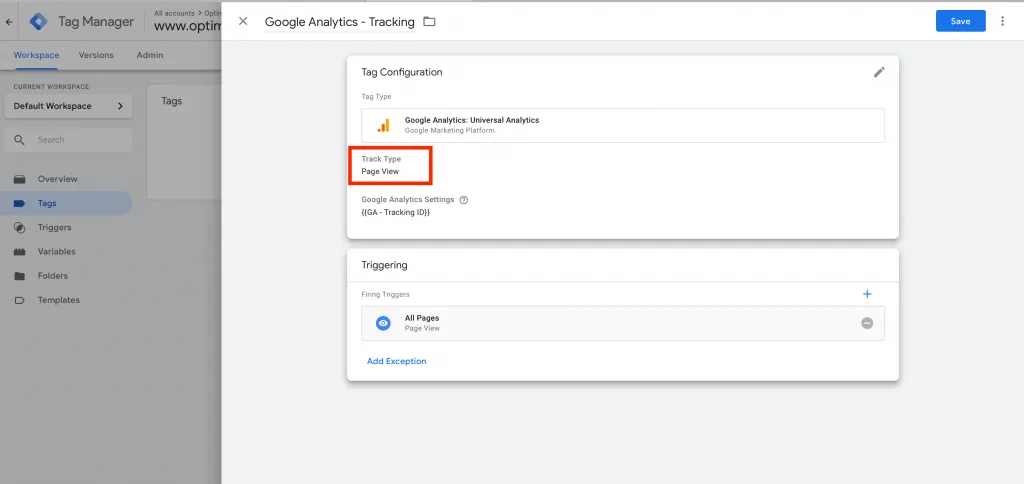Image resolution: width=1024 pixels, height=484 pixels.
Task: Select the Google Analytics: Universal Analytics tag type
Action: [622, 125]
